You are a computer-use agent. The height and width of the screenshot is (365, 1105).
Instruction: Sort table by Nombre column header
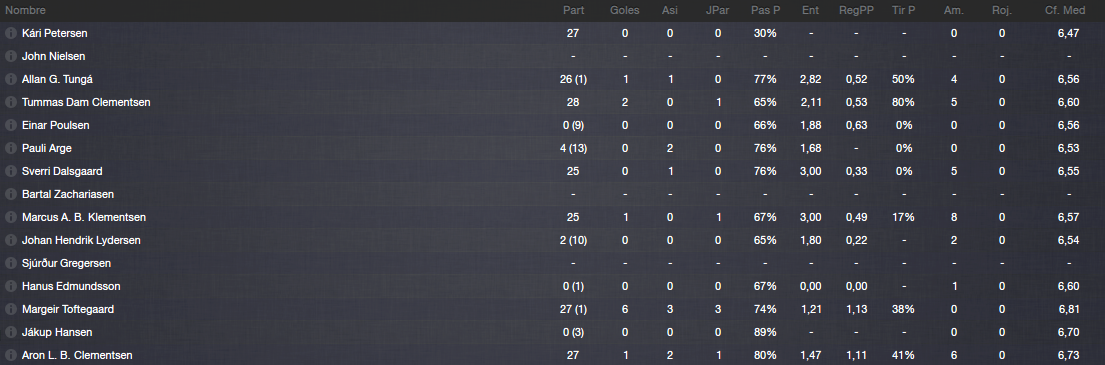25,11
